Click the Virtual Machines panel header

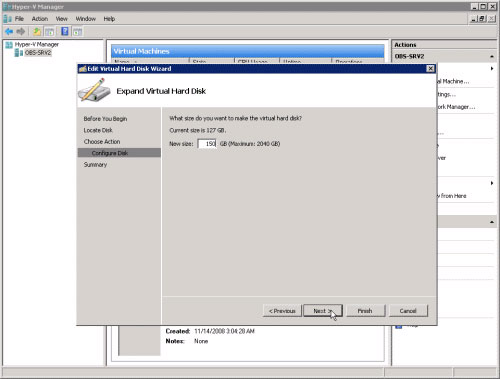247,51
